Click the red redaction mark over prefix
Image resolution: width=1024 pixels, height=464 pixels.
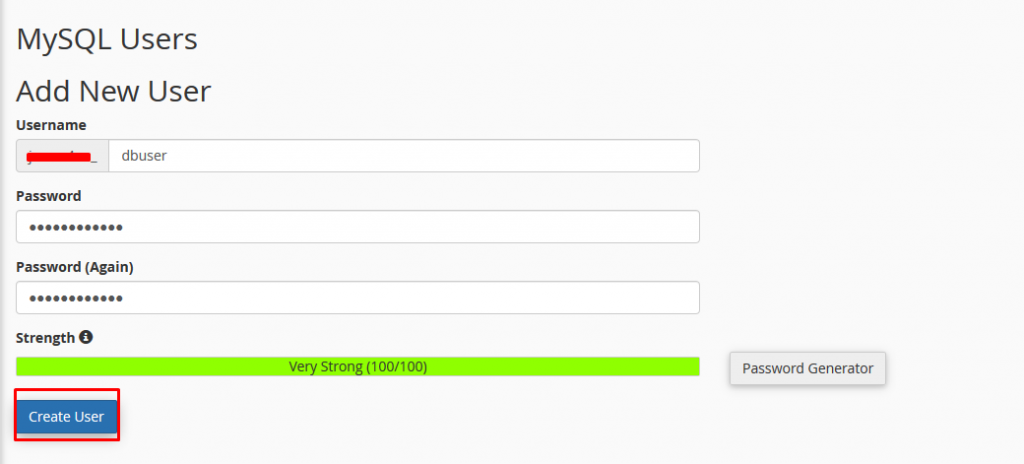[57, 156]
